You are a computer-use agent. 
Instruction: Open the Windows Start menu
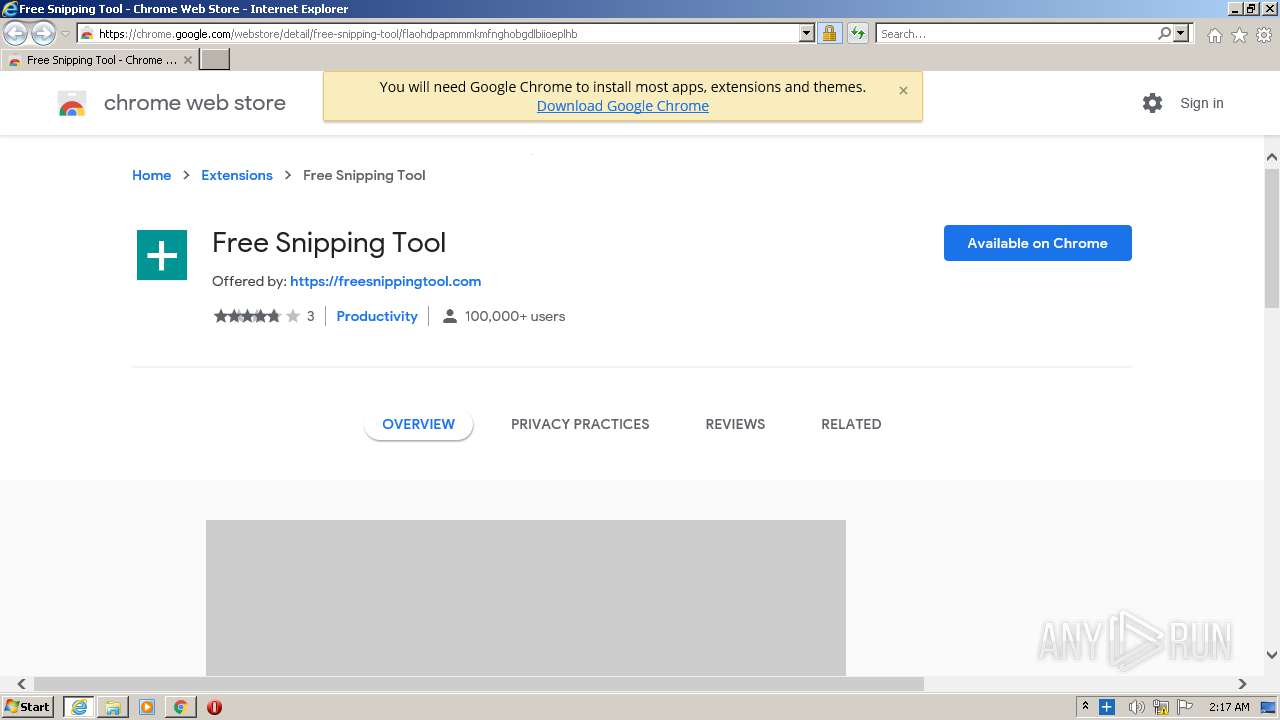pyautogui.click(x=28, y=707)
